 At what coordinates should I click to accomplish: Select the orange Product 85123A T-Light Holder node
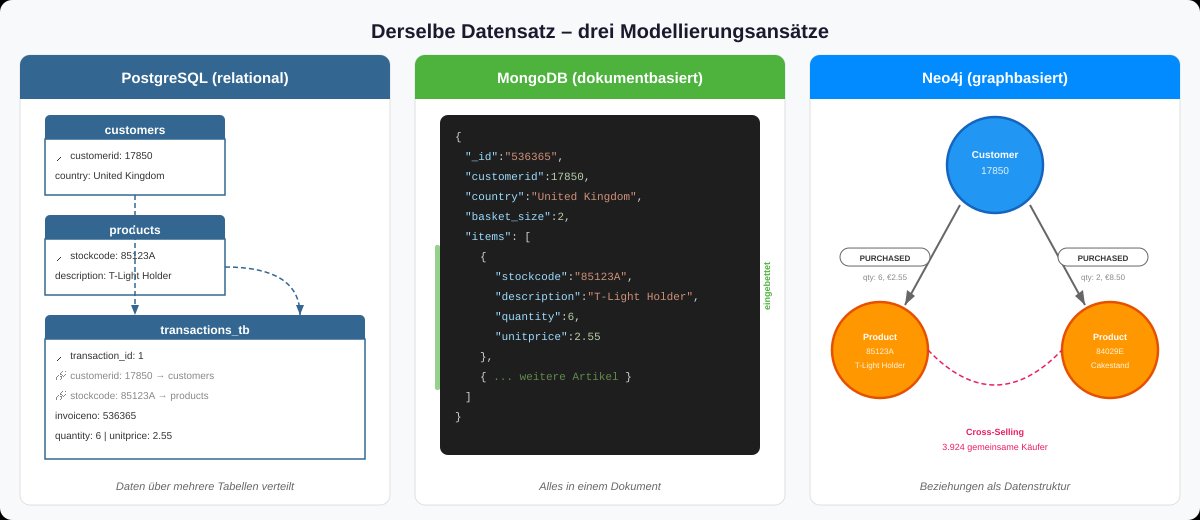coord(880,350)
